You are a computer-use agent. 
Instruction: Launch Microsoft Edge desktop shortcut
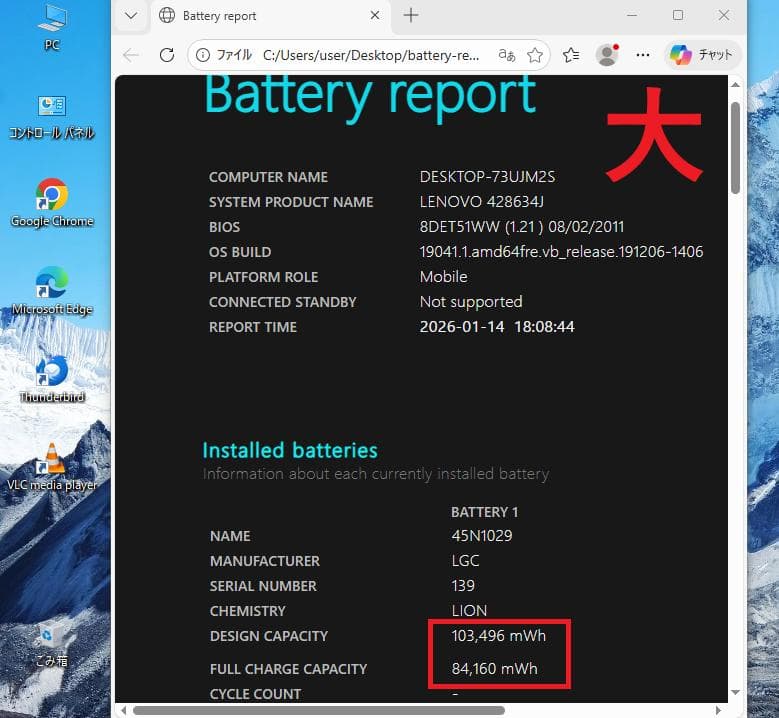tap(52, 291)
